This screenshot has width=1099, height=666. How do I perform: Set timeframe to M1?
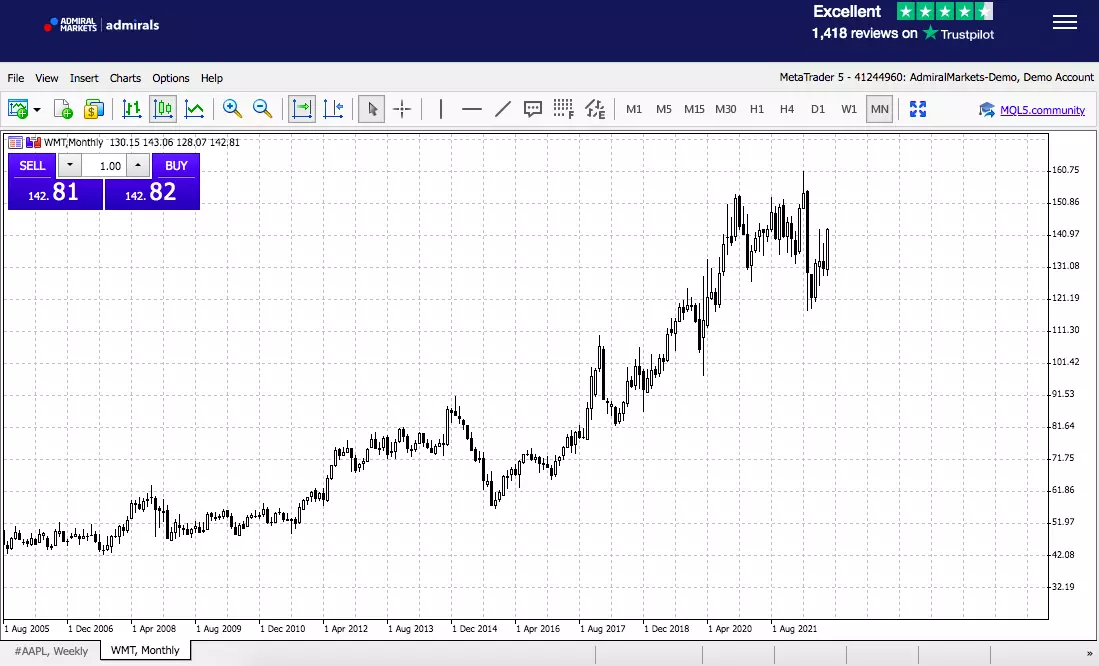[x=634, y=109]
